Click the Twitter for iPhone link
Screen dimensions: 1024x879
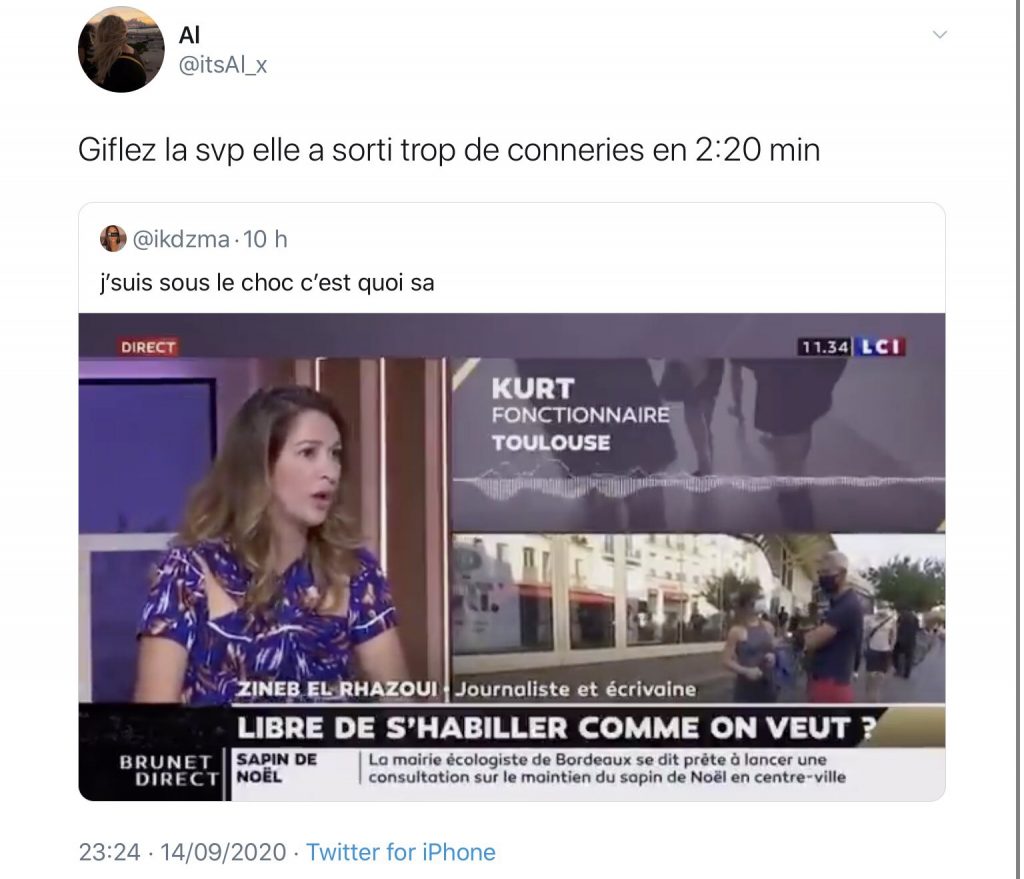[x=400, y=852]
